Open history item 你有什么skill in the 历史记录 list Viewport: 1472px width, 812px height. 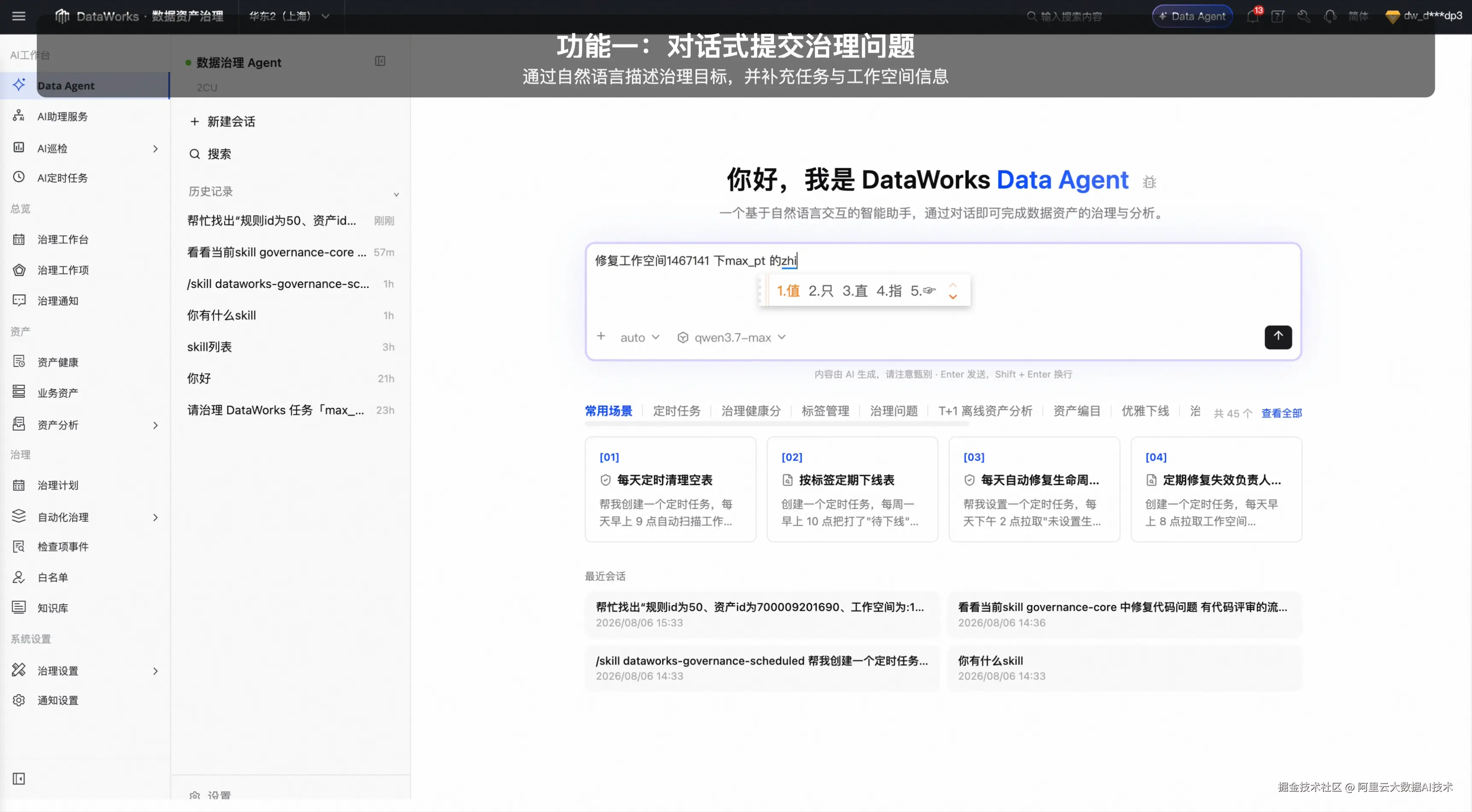point(291,315)
